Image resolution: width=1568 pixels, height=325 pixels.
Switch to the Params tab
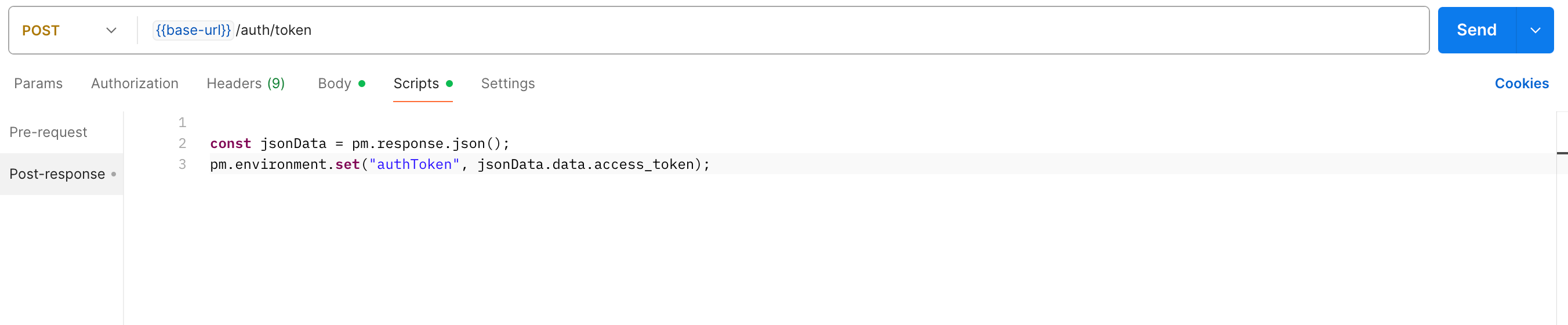[38, 84]
